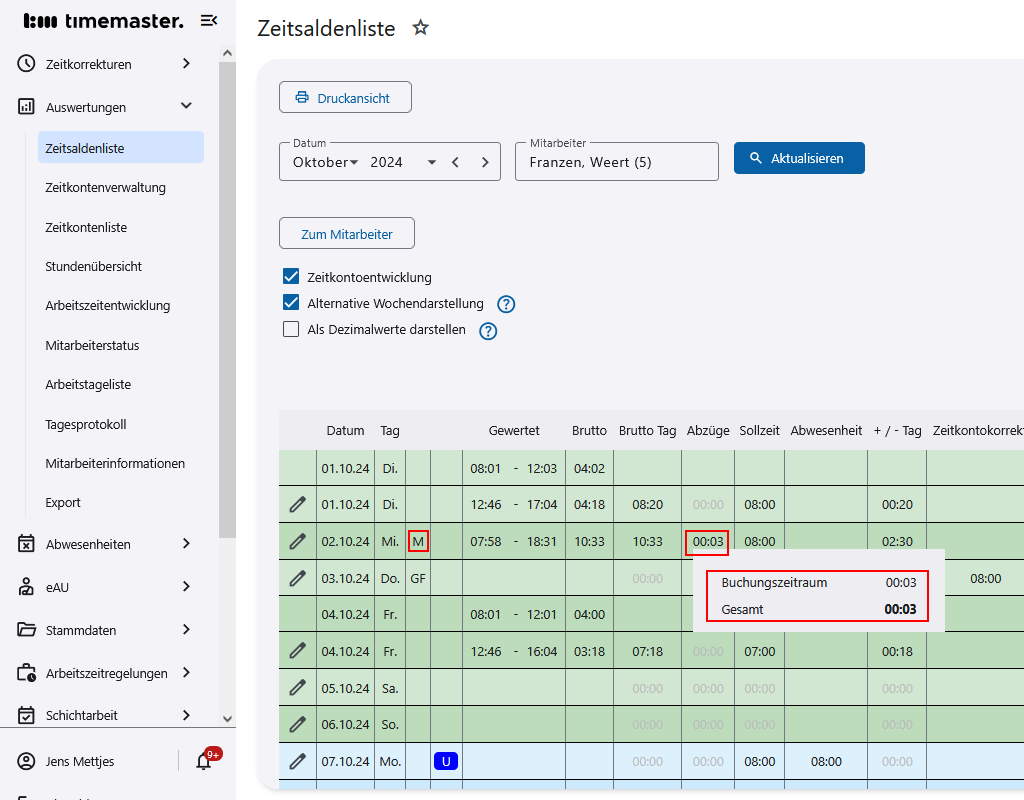Image resolution: width=1024 pixels, height=800 pixels.
Task: Open the notification bell with red badge
Action: (204, 761)
